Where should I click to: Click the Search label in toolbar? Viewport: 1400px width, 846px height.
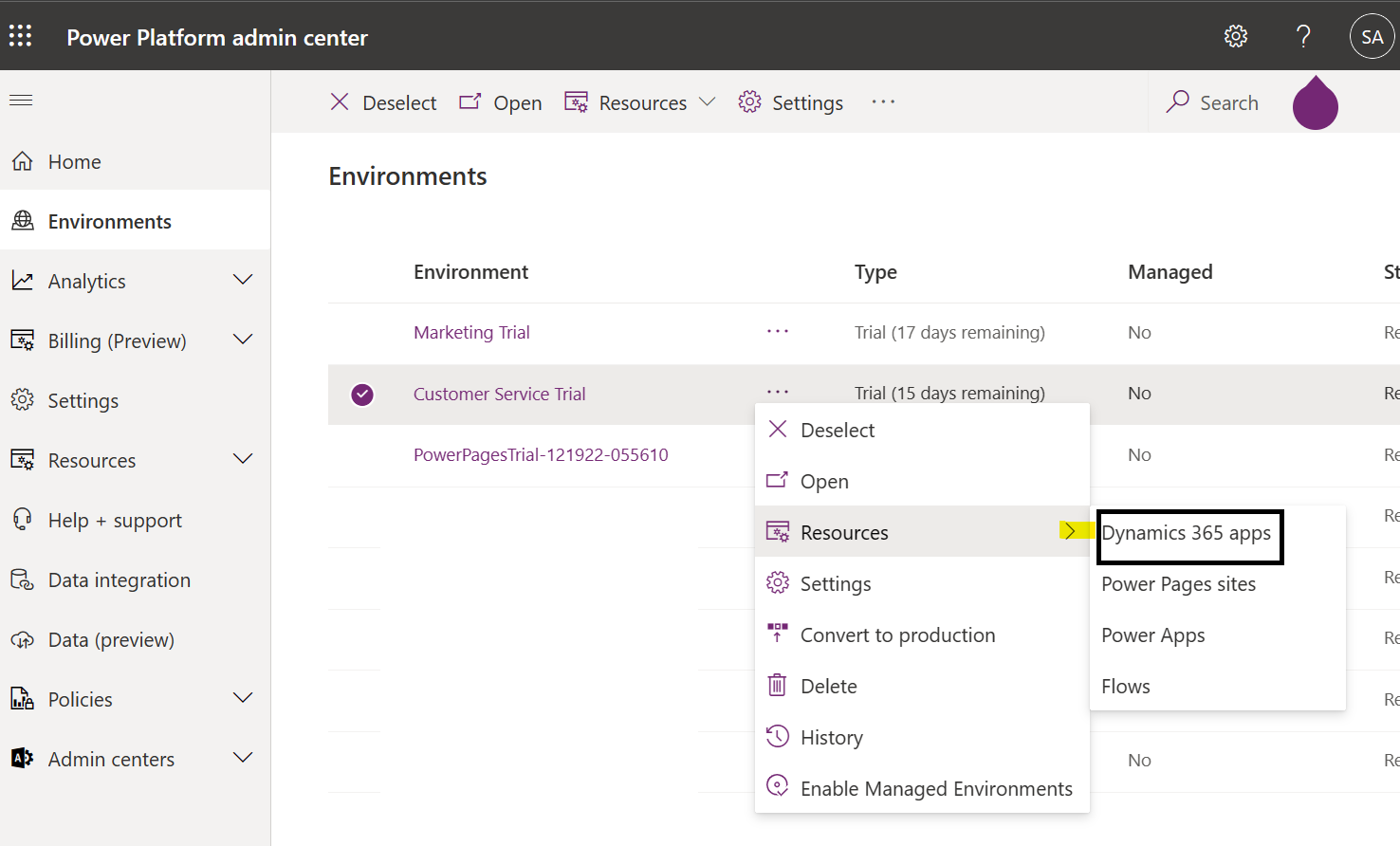[1229, 102]
